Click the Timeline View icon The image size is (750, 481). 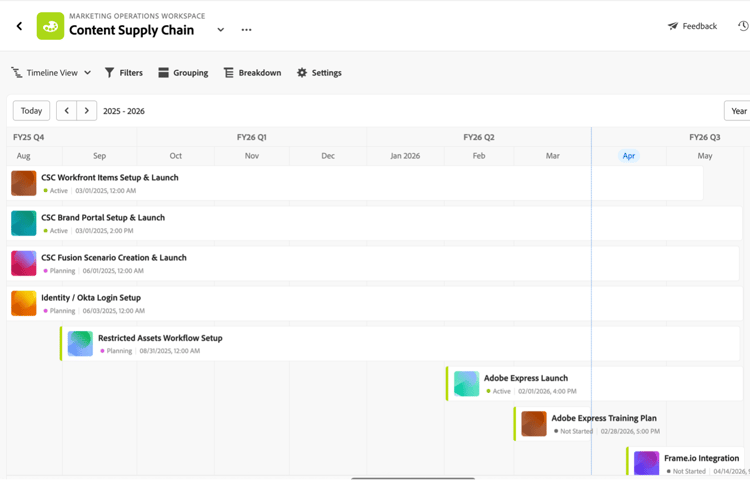tap(17, 73)
